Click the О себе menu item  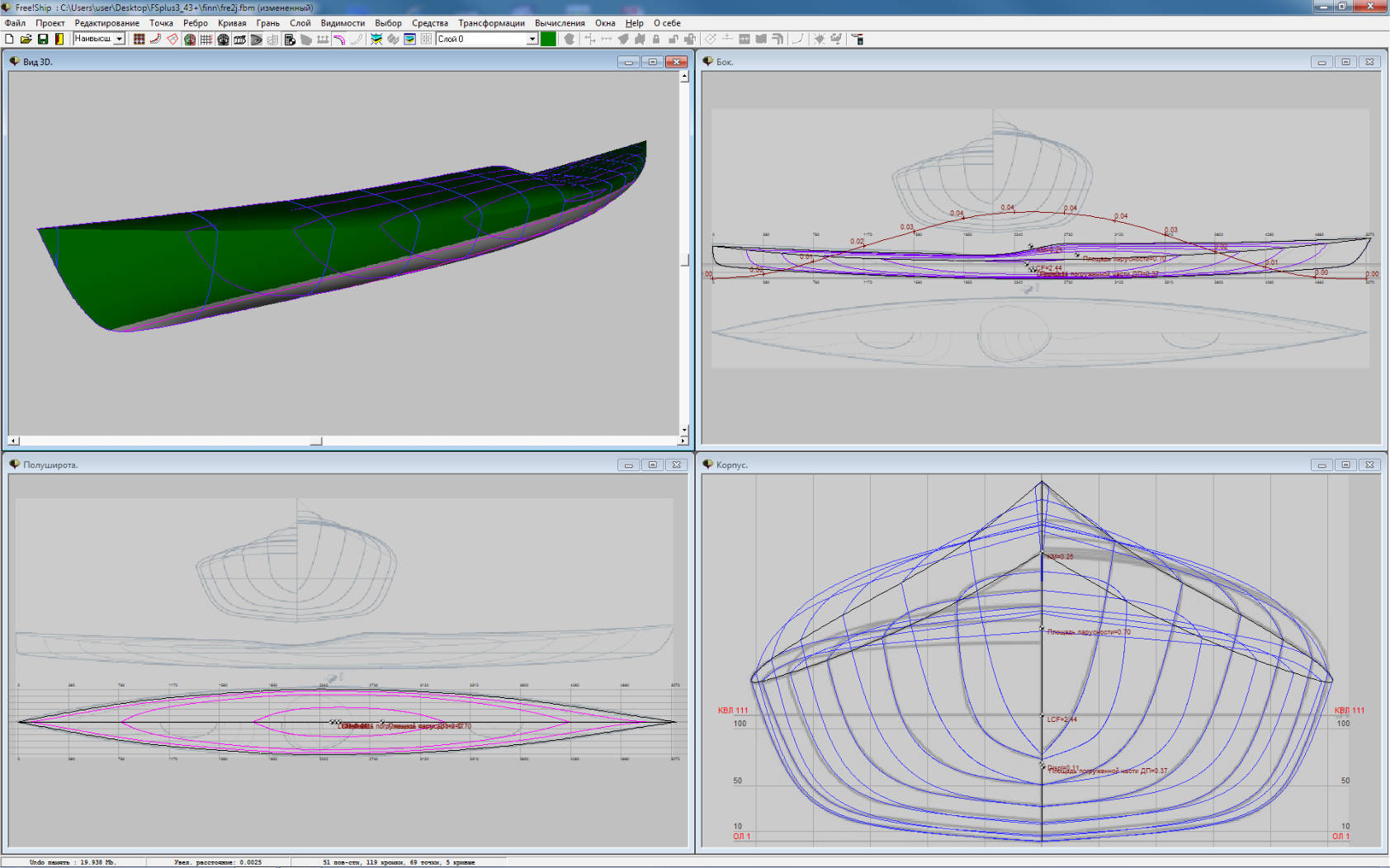[667, 23]
